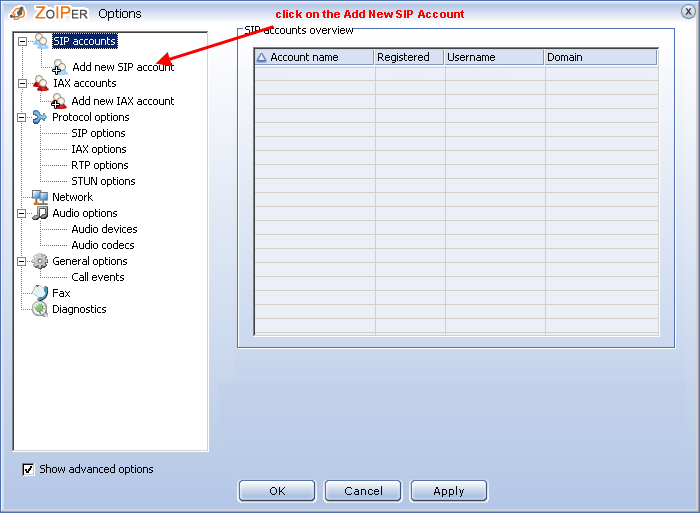Open IAX options page
This screenshot has height=513, width=700.
[99, 149]
